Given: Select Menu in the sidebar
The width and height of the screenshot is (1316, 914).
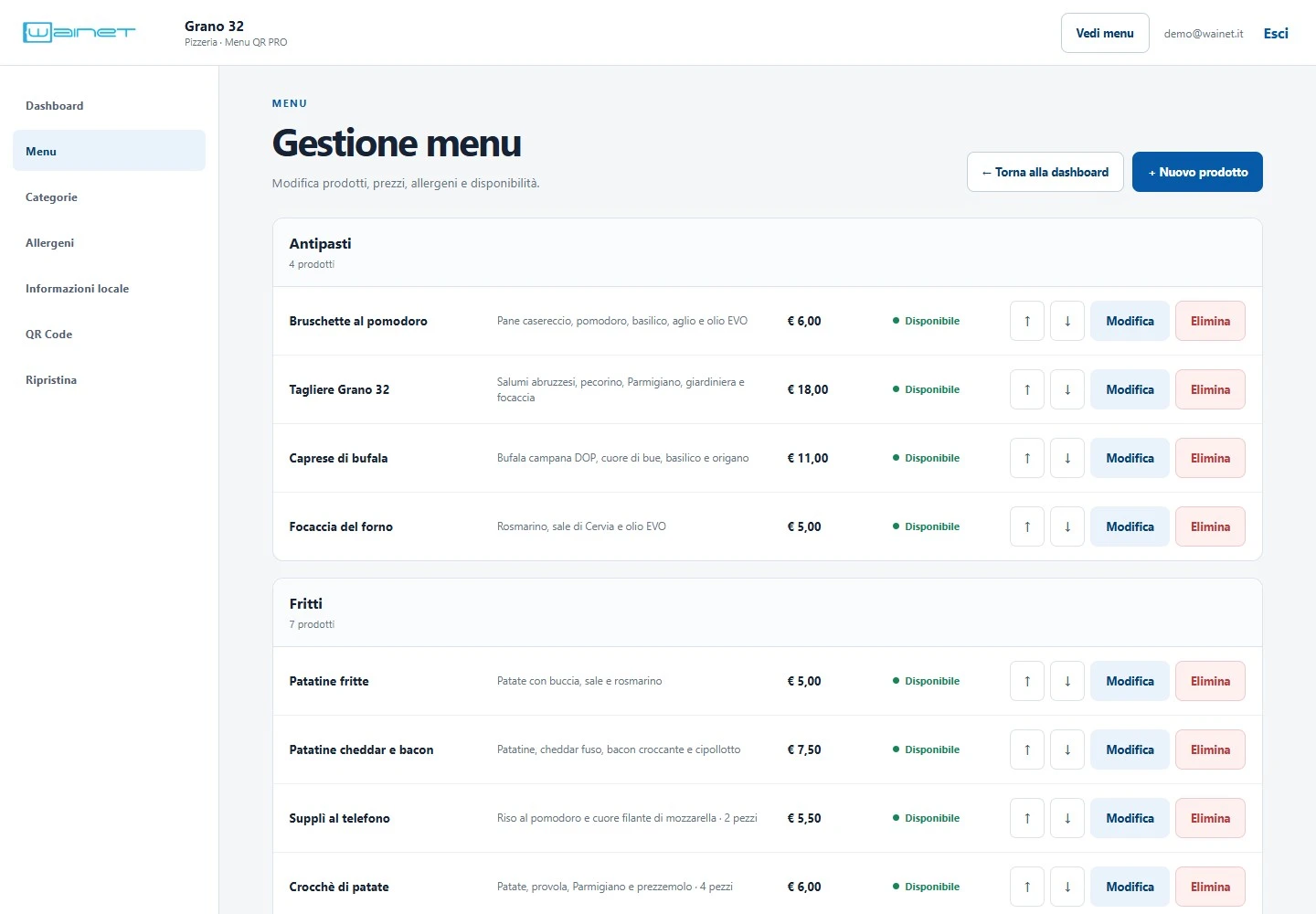Looking at the screenshot, I should tap(109, 151).
